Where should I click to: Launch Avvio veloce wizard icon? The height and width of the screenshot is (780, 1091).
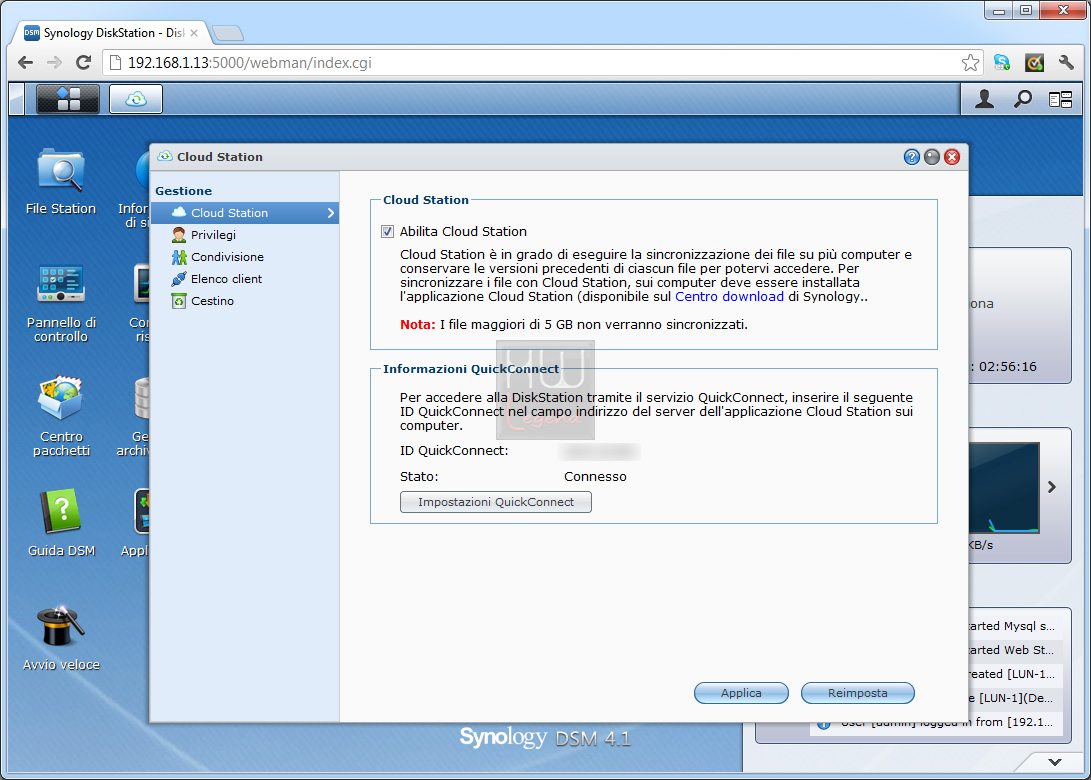click(61, 637)
